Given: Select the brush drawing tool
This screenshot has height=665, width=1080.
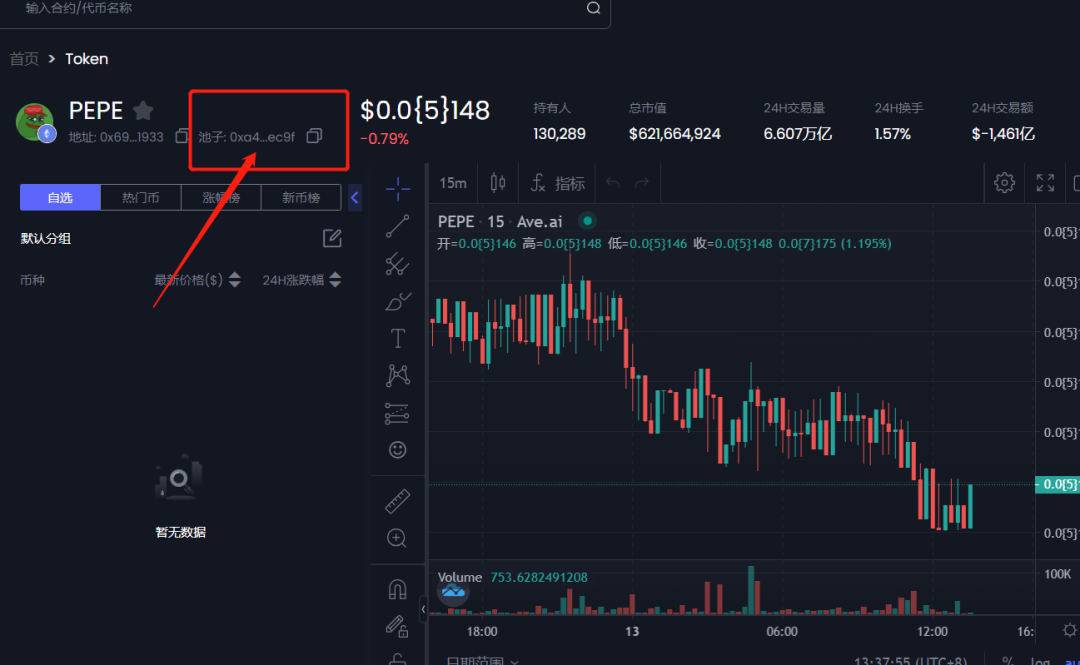Looking at the screenshot, I should point(397,301).
